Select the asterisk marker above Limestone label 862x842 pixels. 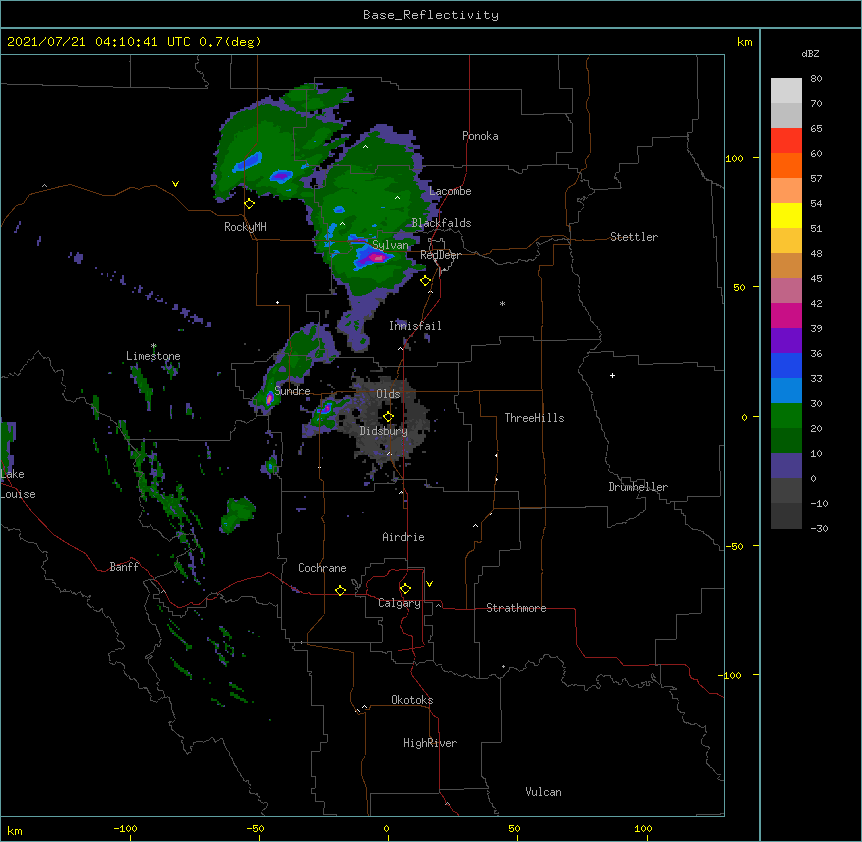(154, 346)
